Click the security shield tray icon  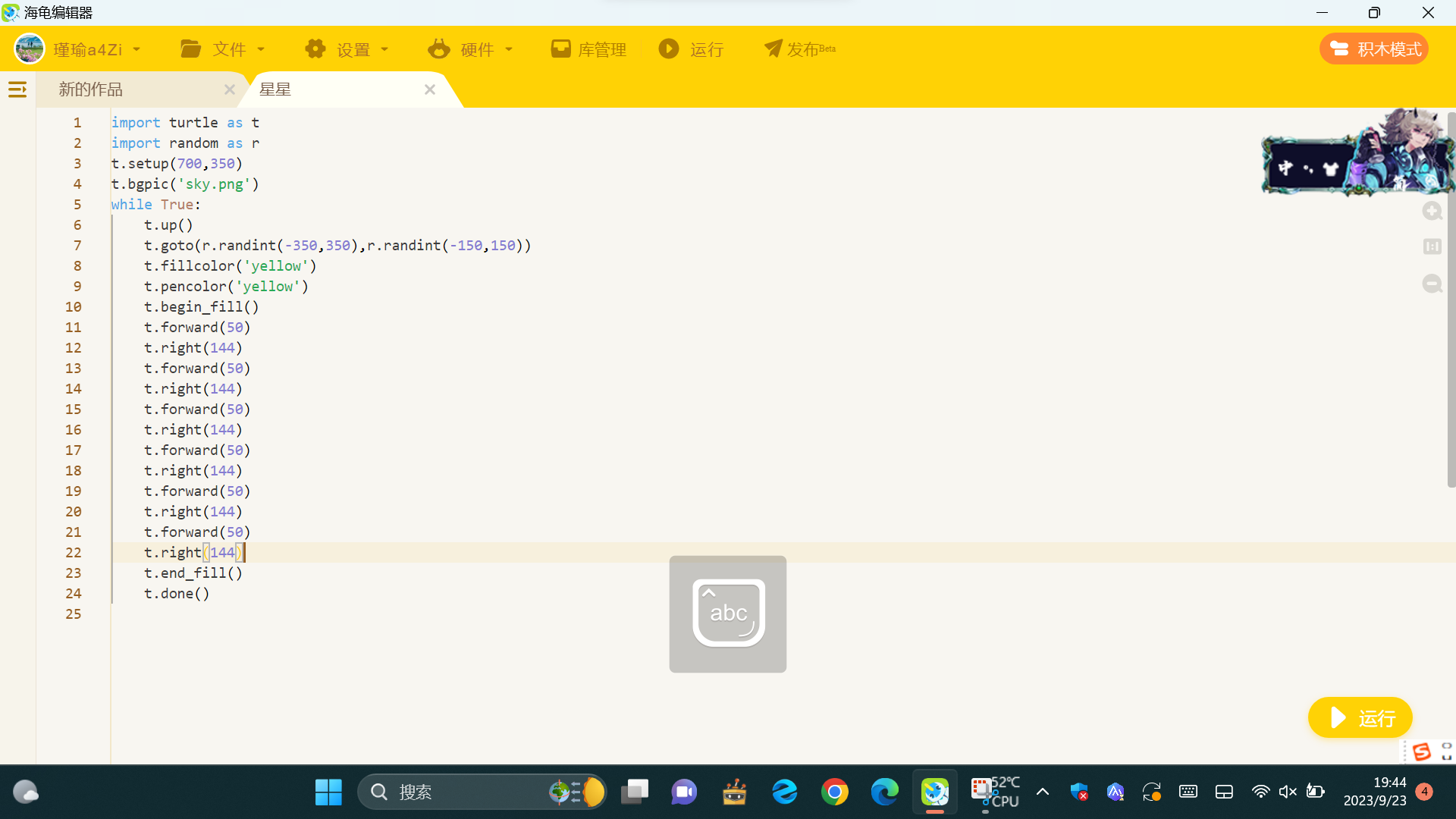point(1079,792)
